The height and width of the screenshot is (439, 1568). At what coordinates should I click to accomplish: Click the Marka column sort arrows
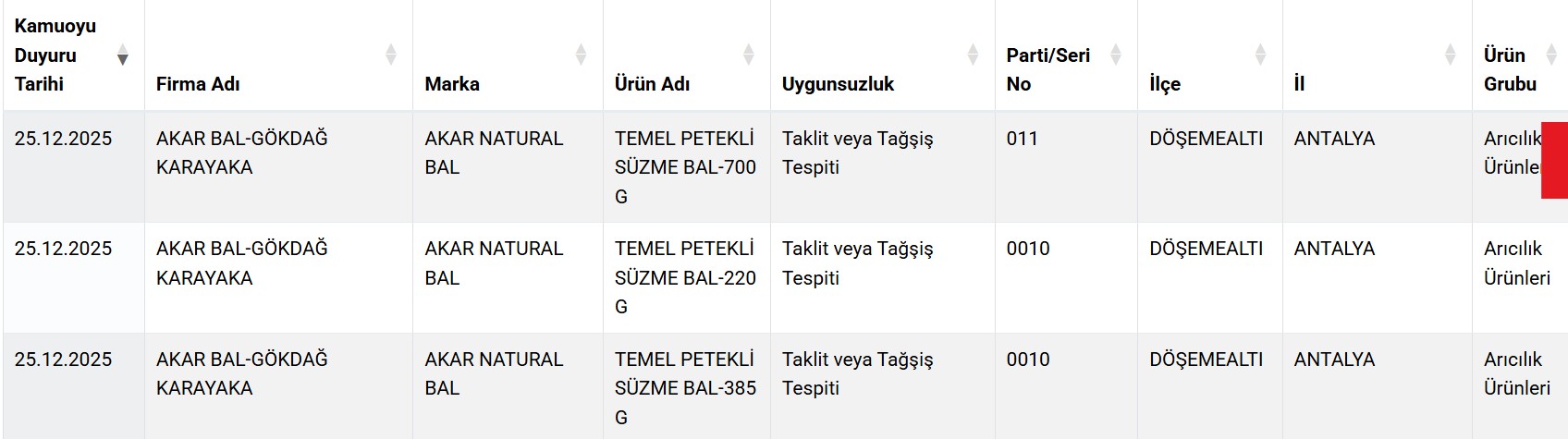pyautogui.click(x=581, y=55)
